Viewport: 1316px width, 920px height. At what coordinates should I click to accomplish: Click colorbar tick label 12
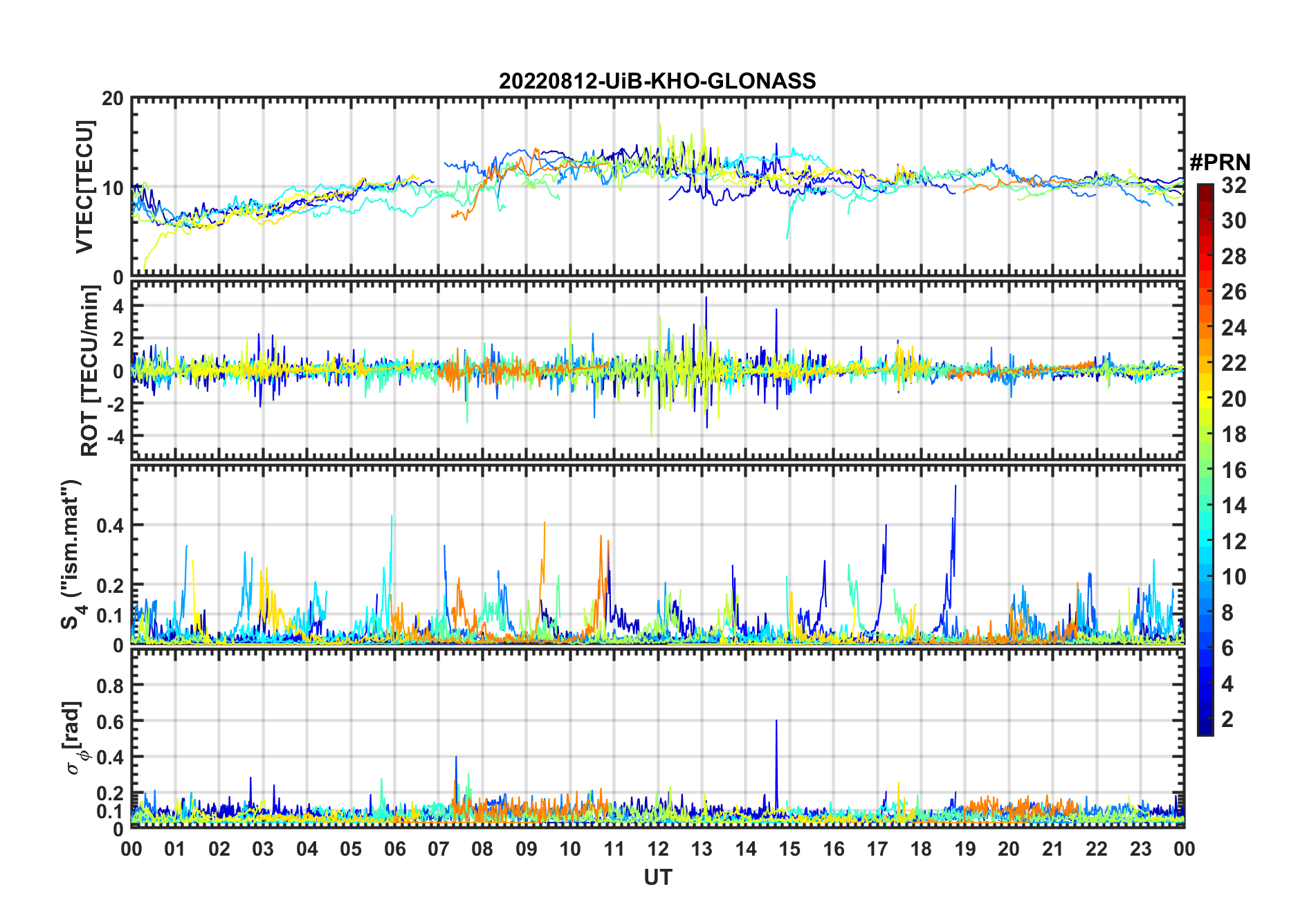[1234, 542]
